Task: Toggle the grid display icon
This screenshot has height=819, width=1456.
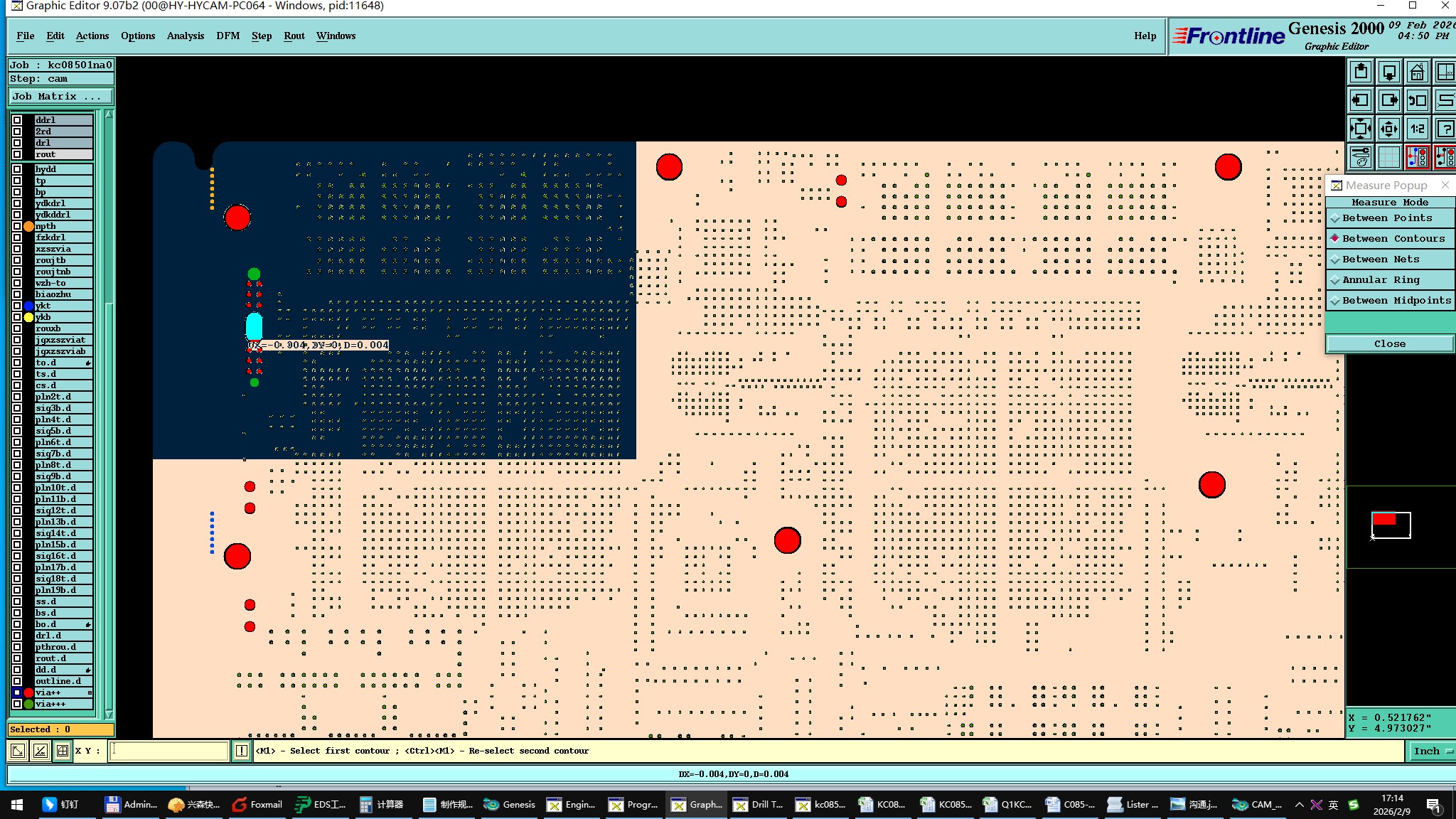Action: pyautogui.click(x=1388, y=157)
